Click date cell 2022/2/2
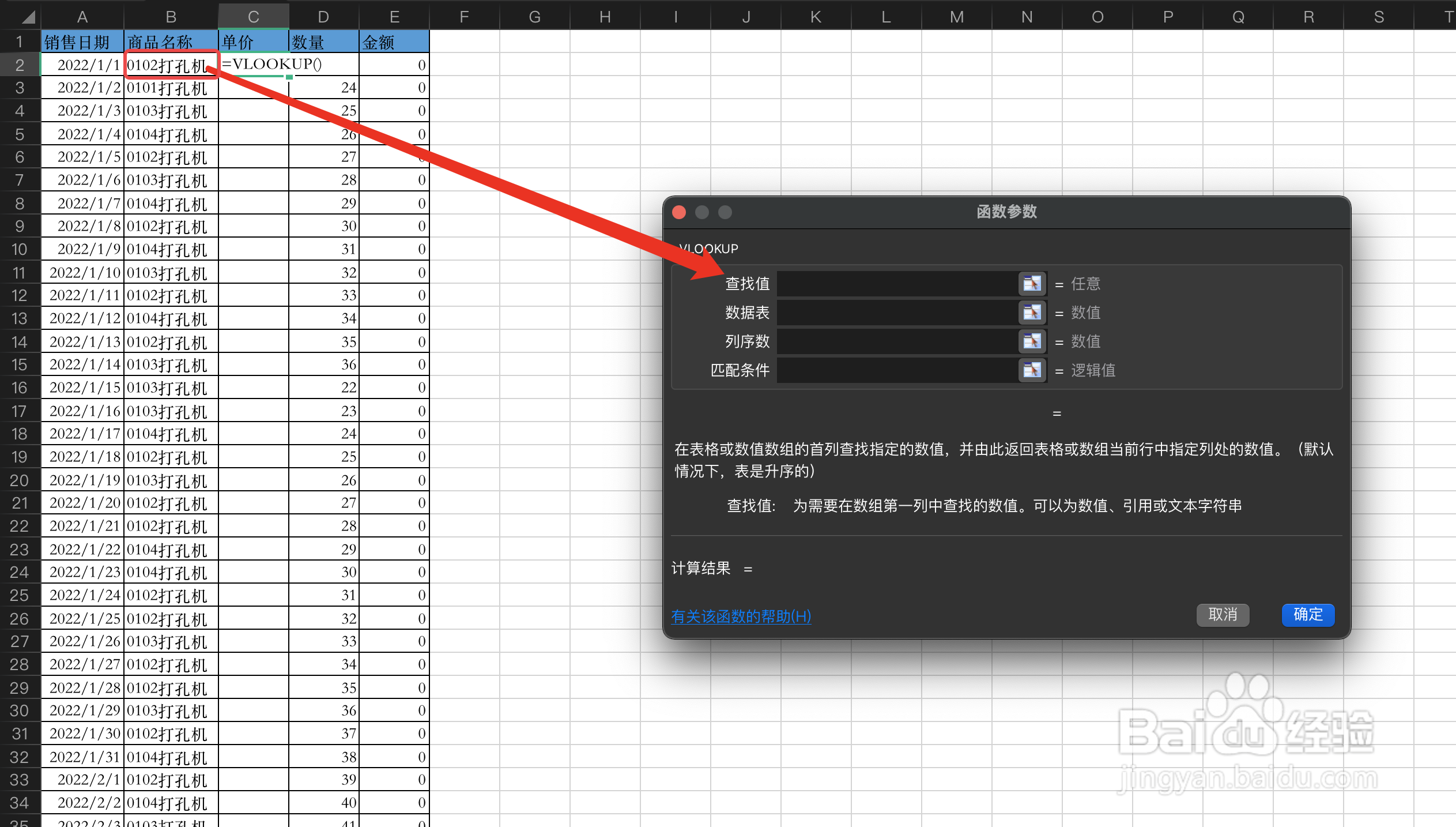This screenshot has width=1456, height=827. coord(82,803)
